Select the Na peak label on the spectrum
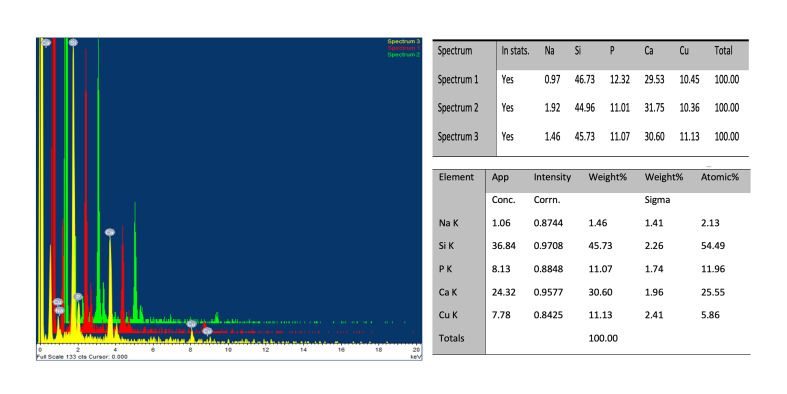This screenshot has width=787, height=394. (x=60, y=310)
